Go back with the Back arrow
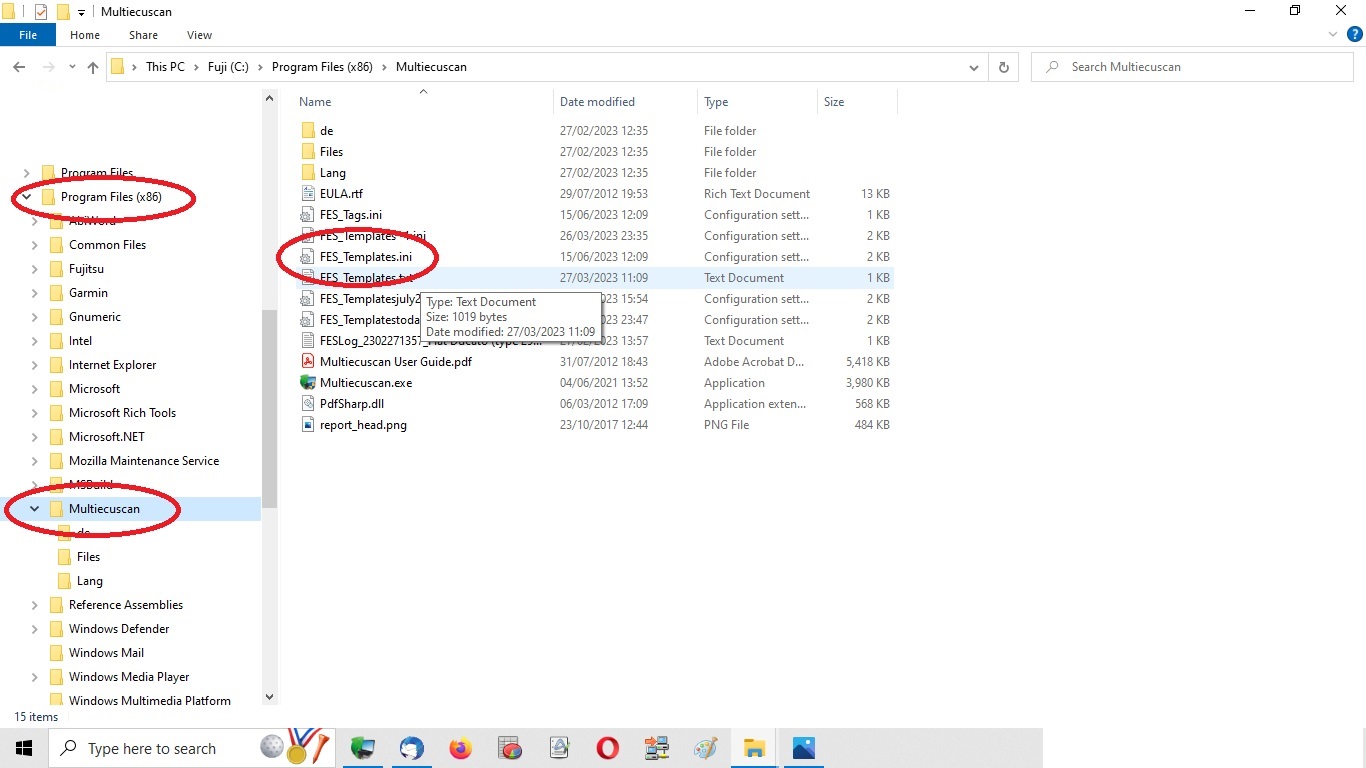The width and height of the screenshot is (1366, 768). point(19,67)
